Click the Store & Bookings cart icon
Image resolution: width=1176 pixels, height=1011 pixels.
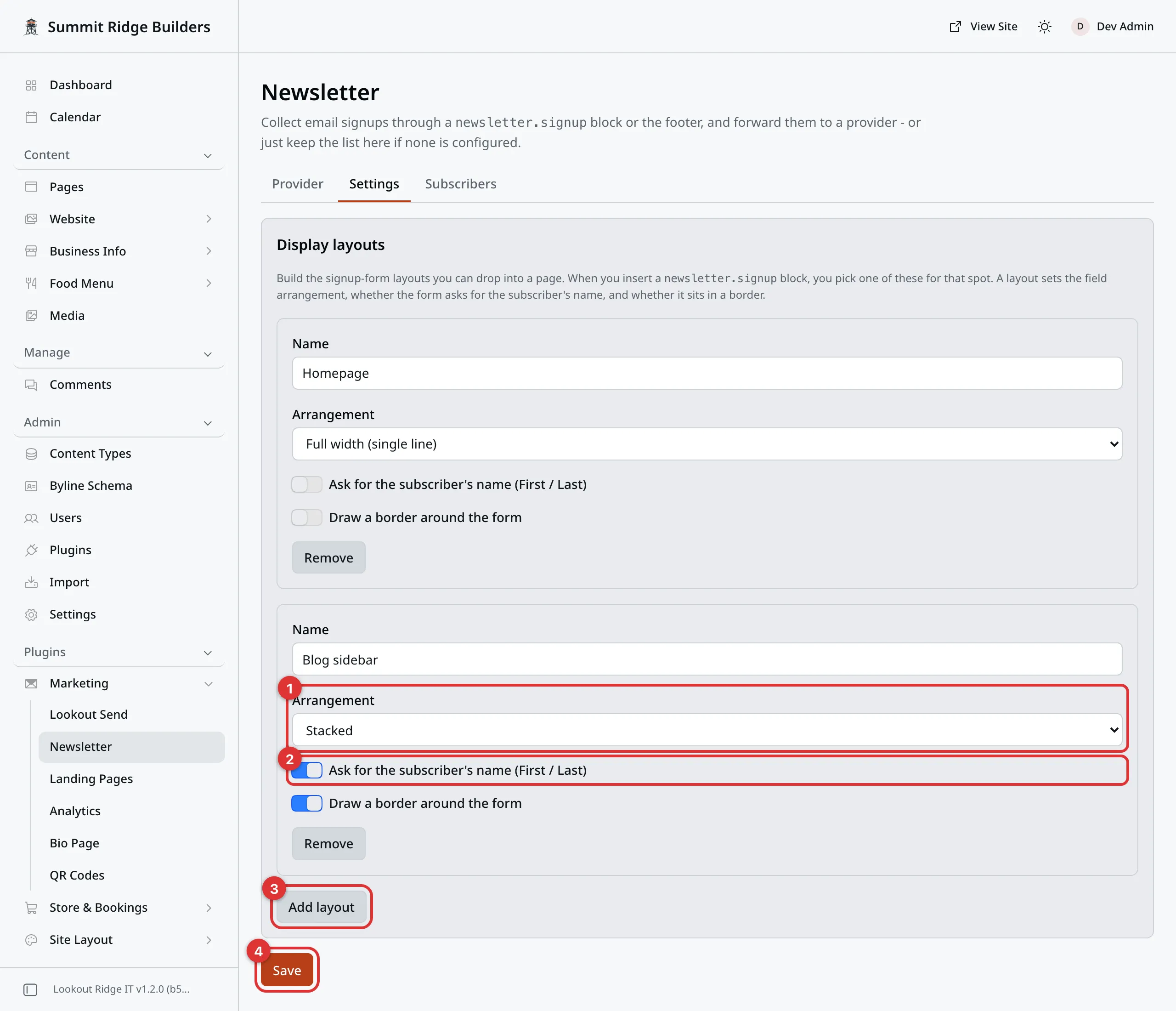tap(31, 908)
